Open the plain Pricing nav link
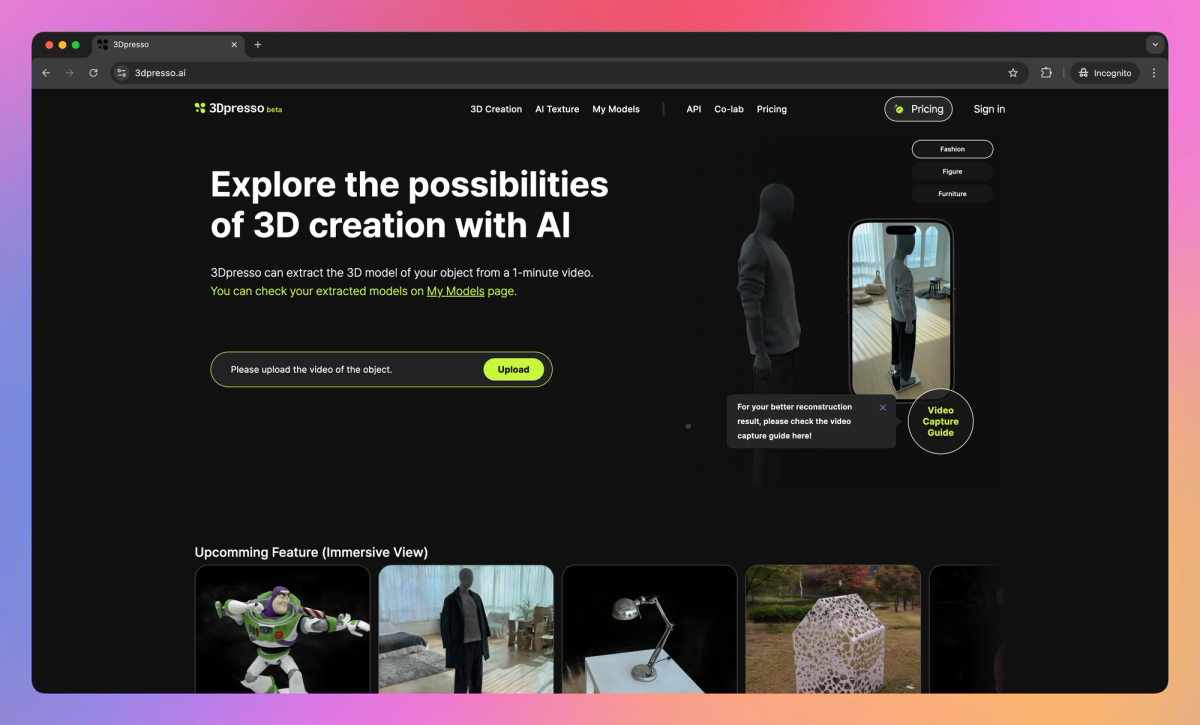The width and height of the screenshot is (1200, 725). 772,109
